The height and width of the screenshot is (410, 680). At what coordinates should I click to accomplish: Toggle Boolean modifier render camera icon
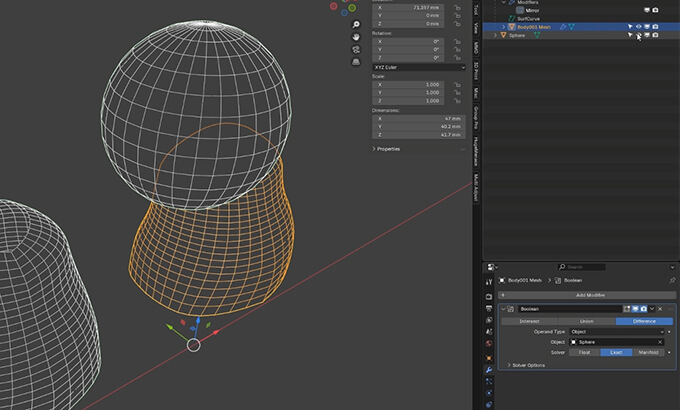coord(645,309)
